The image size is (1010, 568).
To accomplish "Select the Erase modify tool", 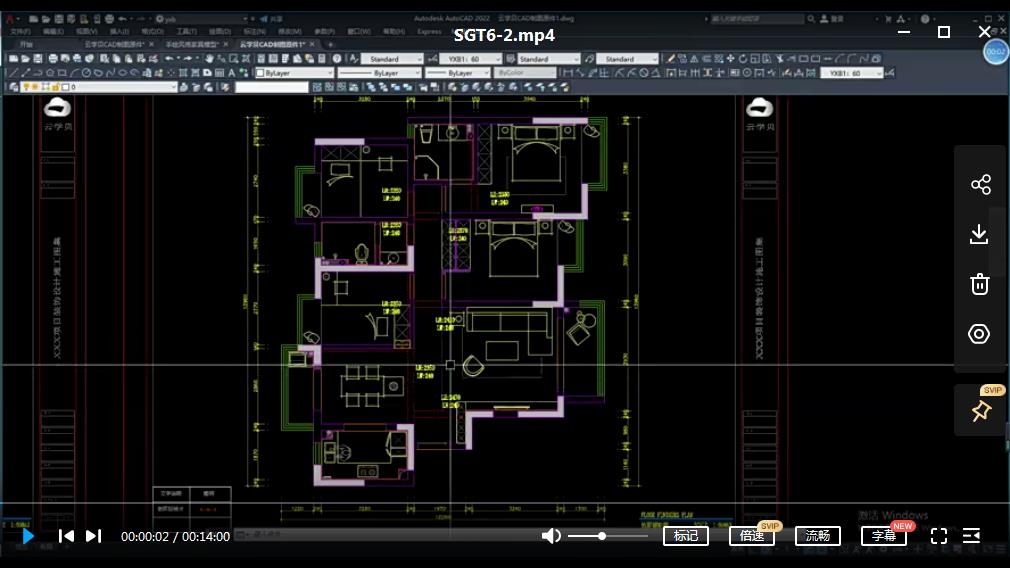I will (671, 59).
